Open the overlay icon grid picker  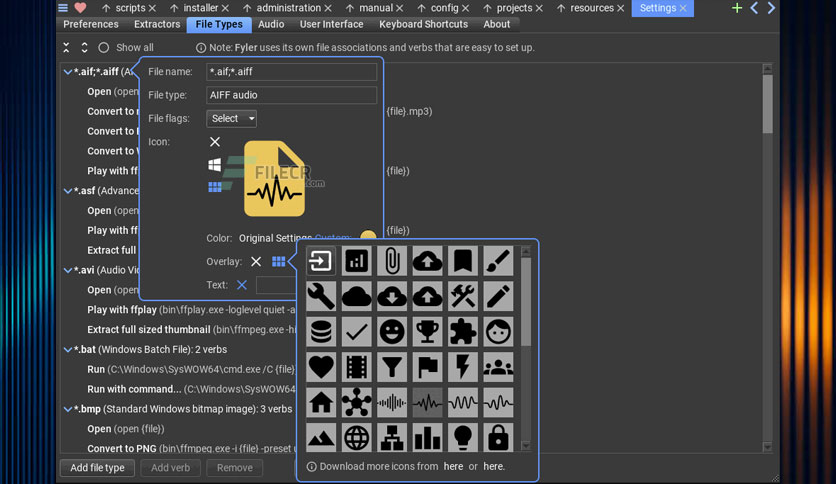[x=278, y=261]
